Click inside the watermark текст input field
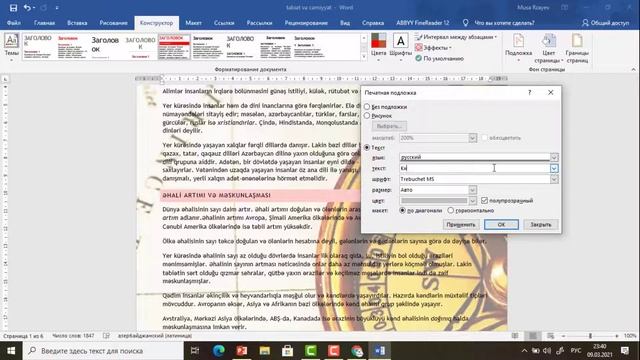 tap(474, 168)
